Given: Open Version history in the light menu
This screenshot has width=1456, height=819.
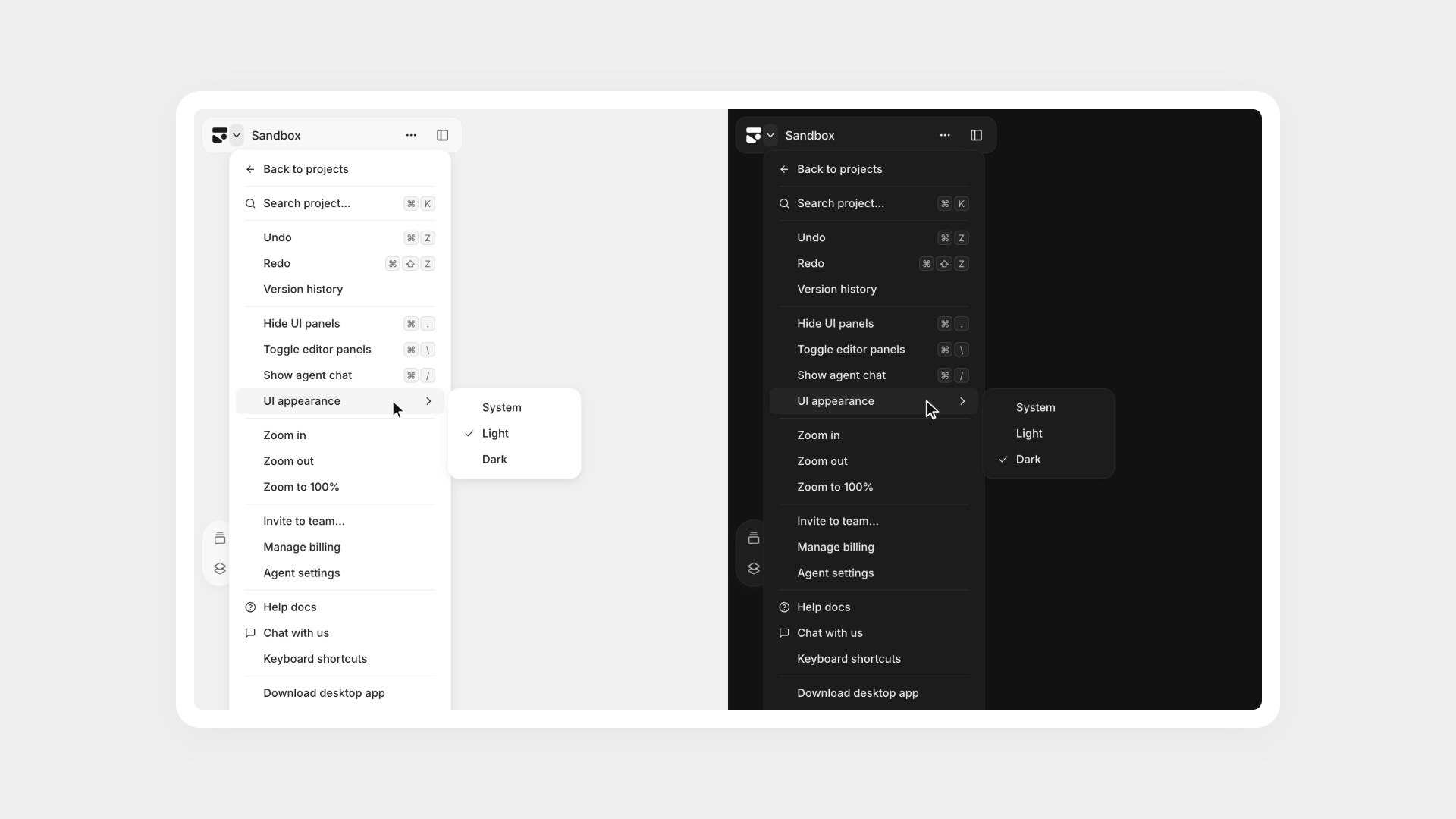Looking at the screenshot, I should point(340,289).
